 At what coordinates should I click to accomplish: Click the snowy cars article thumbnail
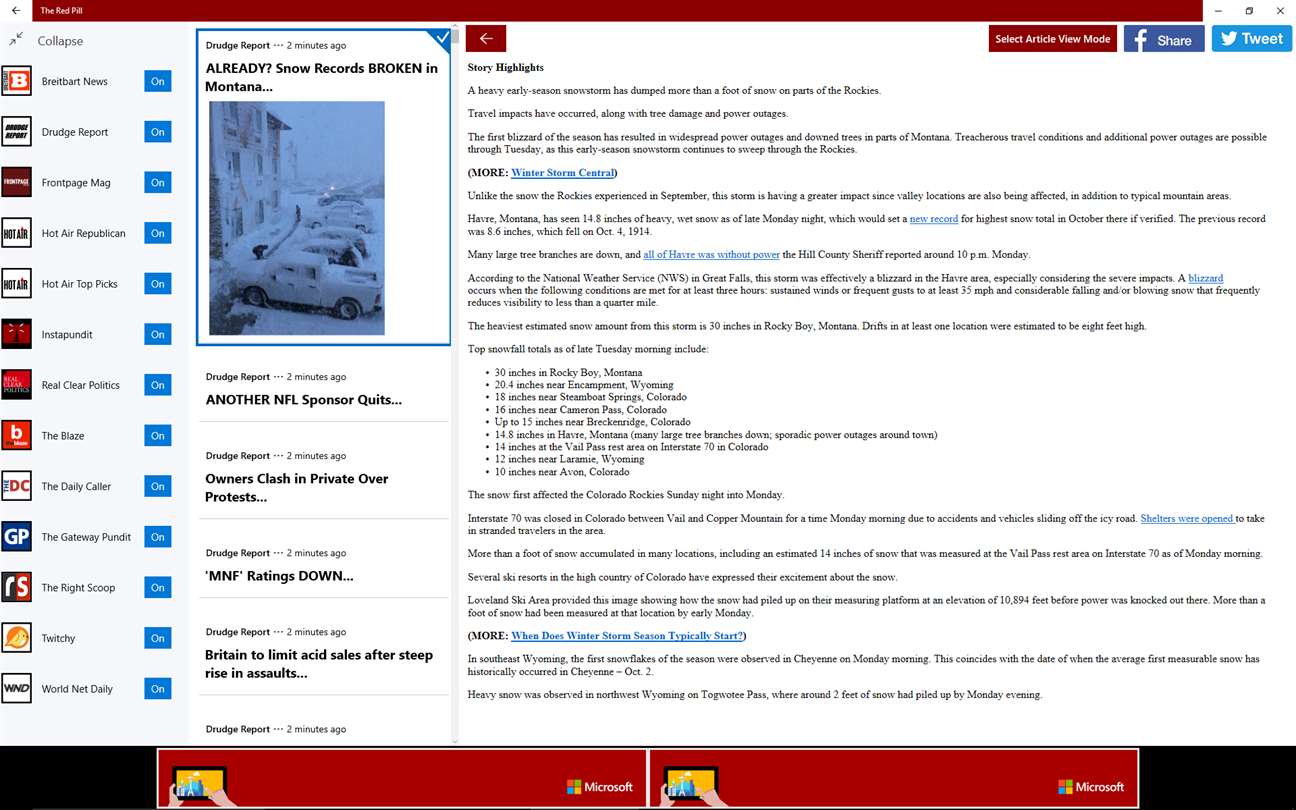coord(296,218)
